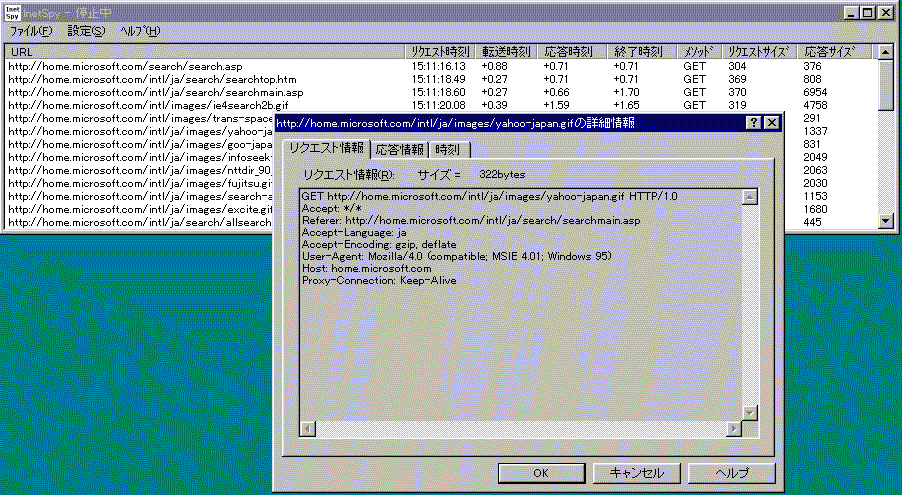The width and height of the screenshot is (902, 495).
Task: Click the URL list scroll up arrow
Action: pyautogui.click(x=886, y=52)
